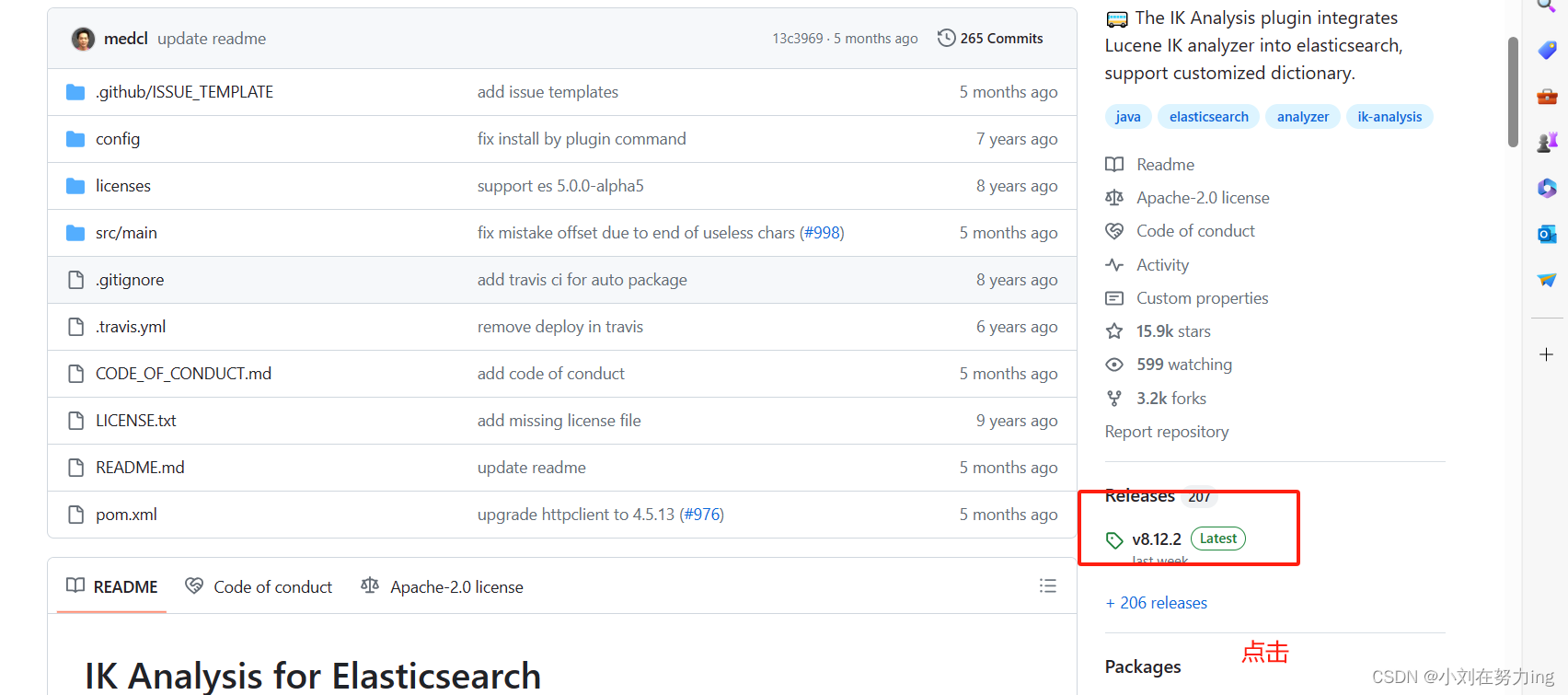Click the config folder icon
This screenshot has width=1568, height=695.
click(x=75, y=139)
